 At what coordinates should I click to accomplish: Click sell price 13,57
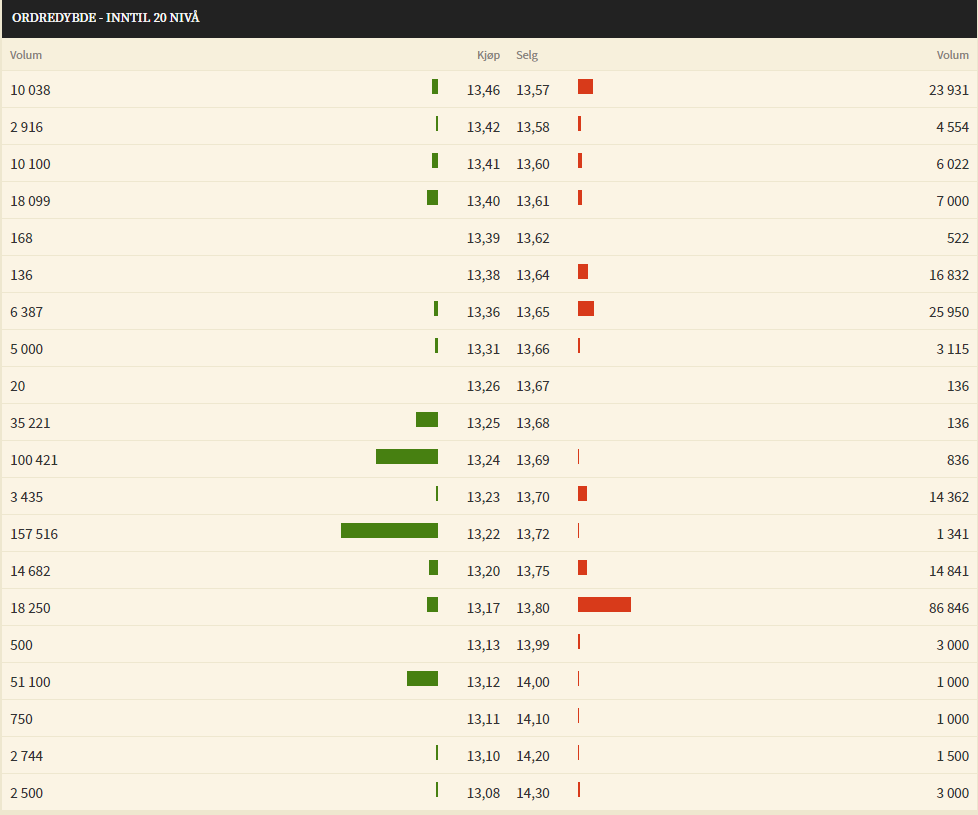point(533,90)
